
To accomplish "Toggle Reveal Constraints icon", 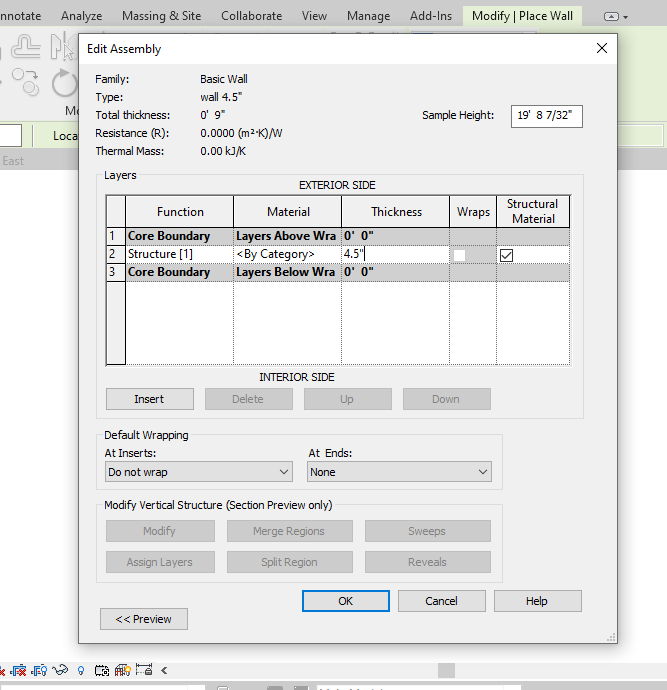I will click(144, 670).
